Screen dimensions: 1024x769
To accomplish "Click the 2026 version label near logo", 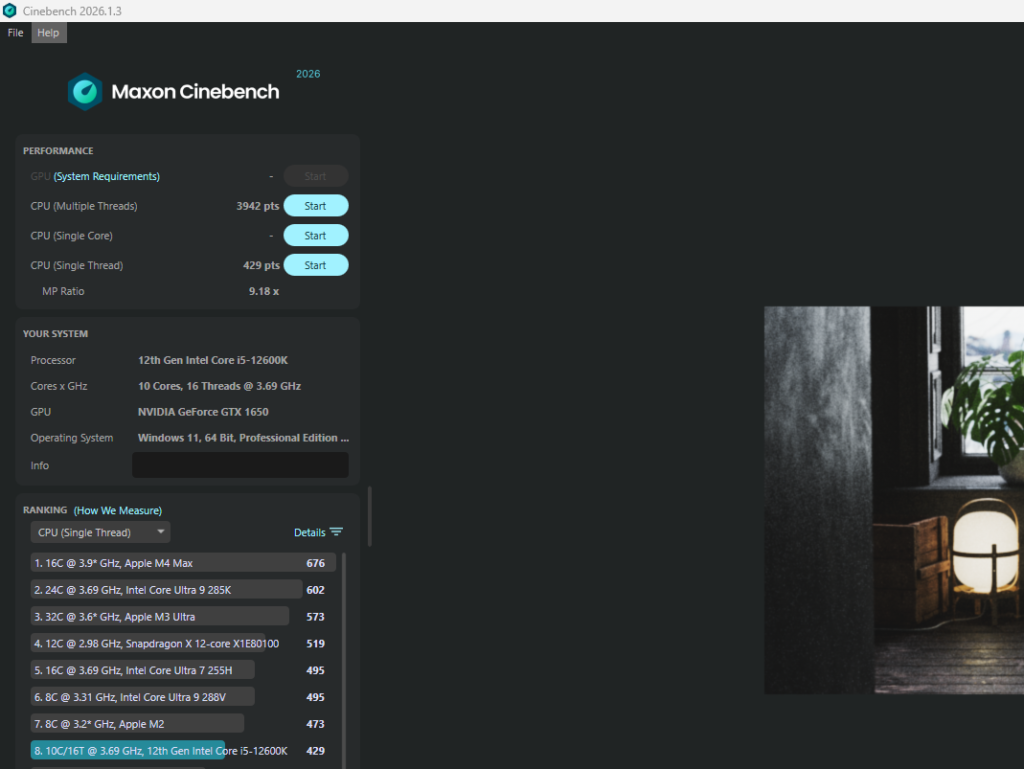I will click(x=308, y=74).
